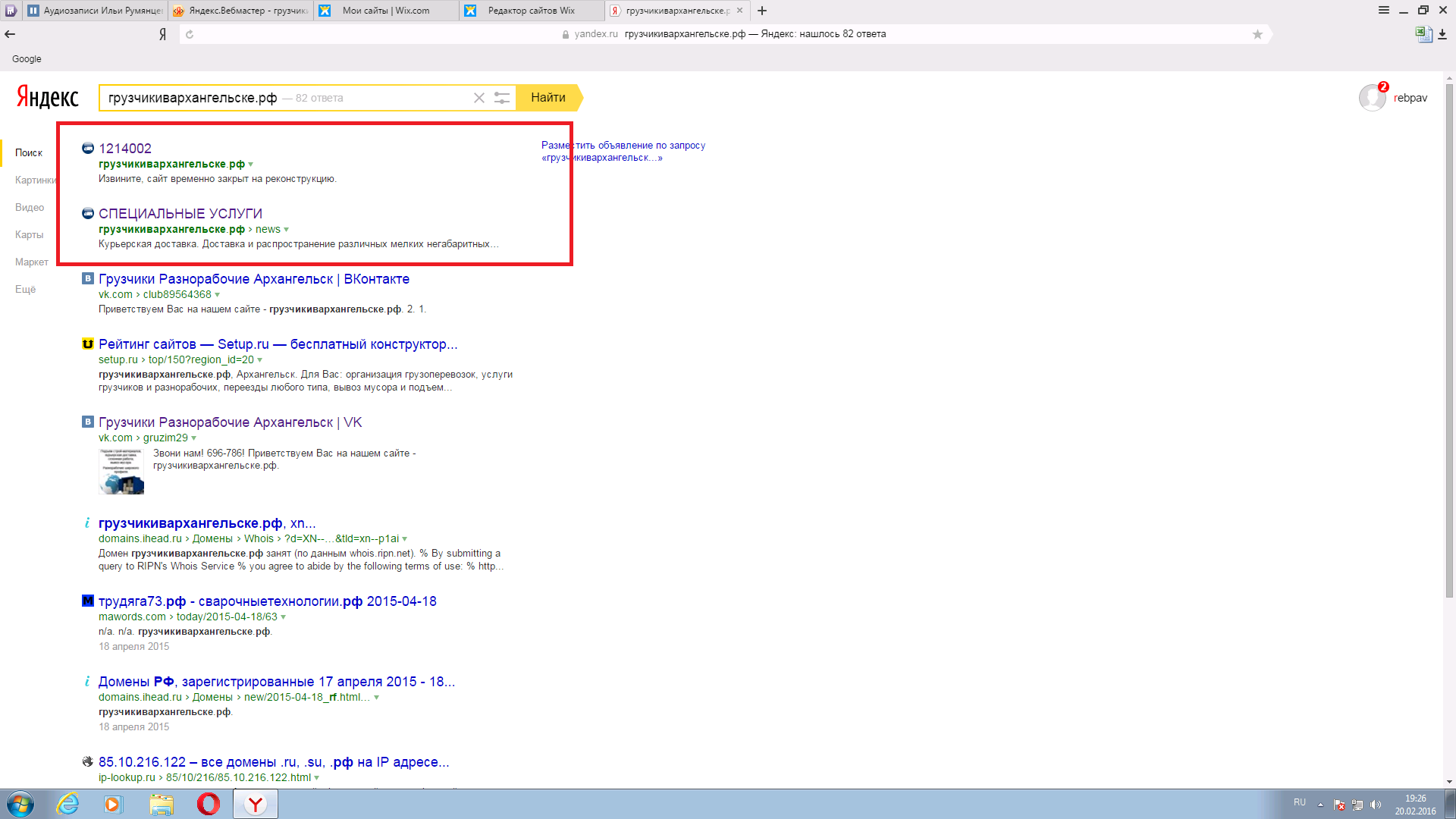Open the Windows Start button
Viewport: 1456px width, 819px height.
[x=20, y=804]
